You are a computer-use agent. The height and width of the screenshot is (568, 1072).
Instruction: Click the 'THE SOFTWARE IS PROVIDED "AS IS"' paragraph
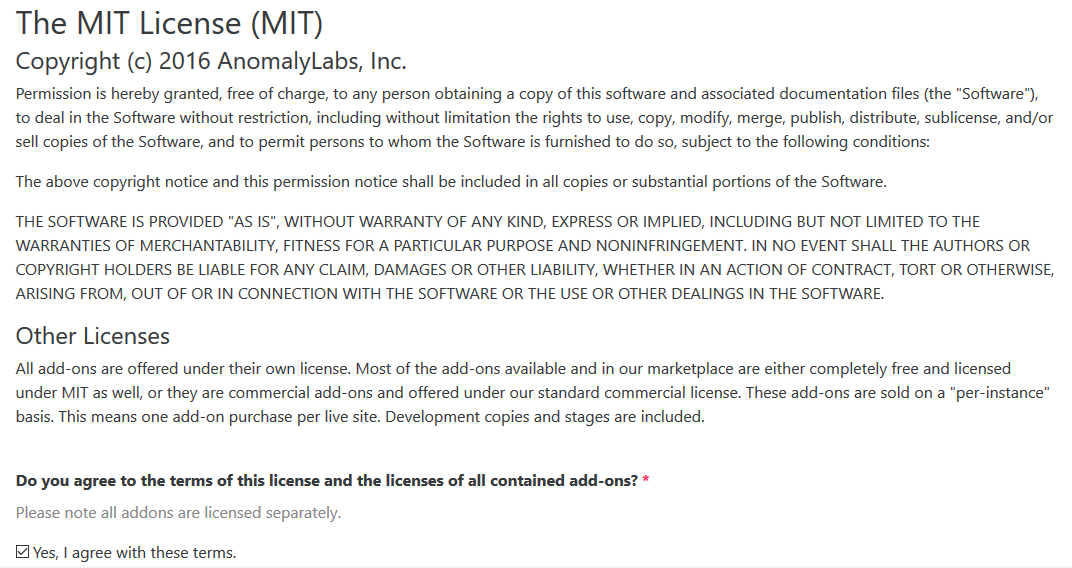coord(535,258)
